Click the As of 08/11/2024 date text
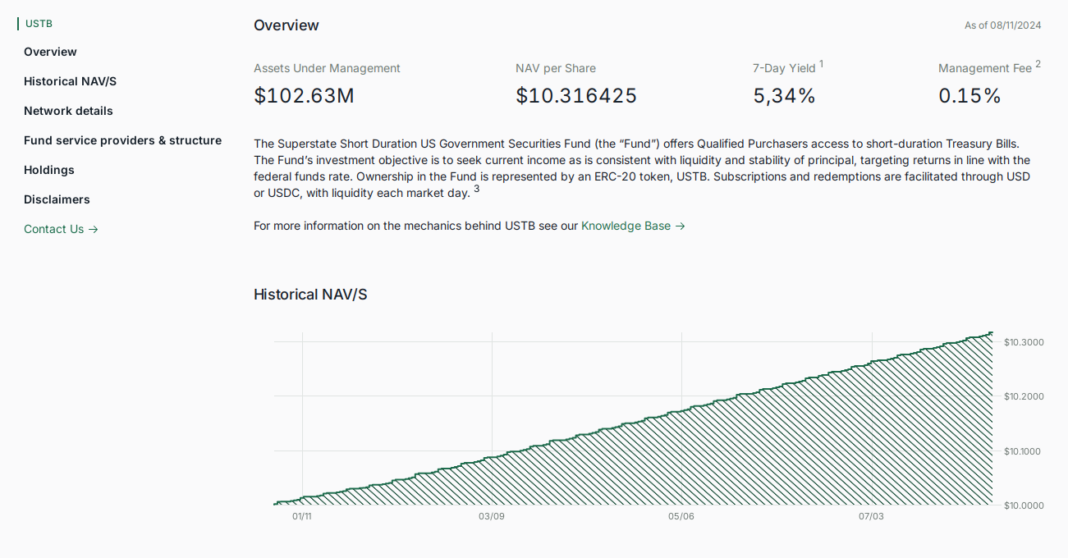This screenshot has height=558, width=1068. click(x=1002, y=26)
